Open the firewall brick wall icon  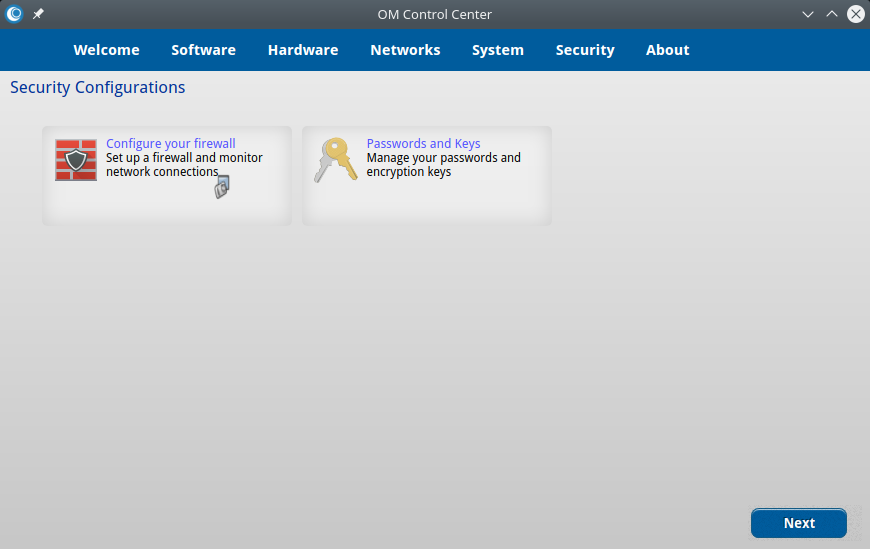(76, 160)
